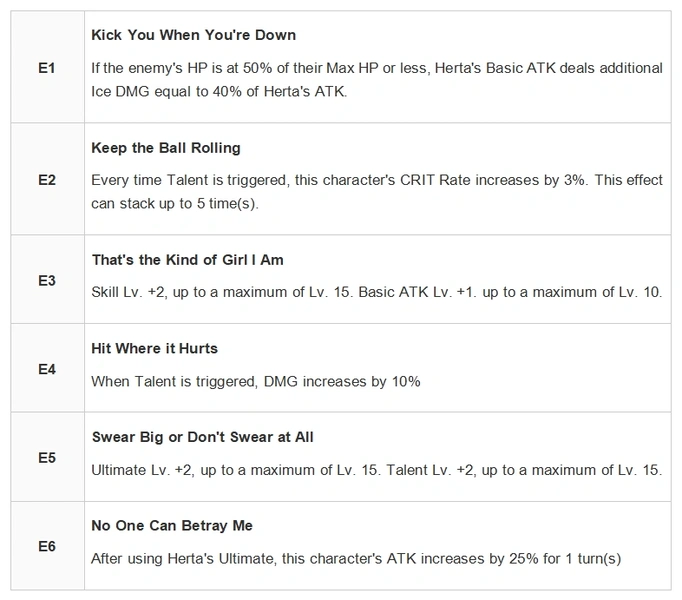This screenshot has height=600, width=682.
Task: Click the E4 row label
Action: (47, 369)
